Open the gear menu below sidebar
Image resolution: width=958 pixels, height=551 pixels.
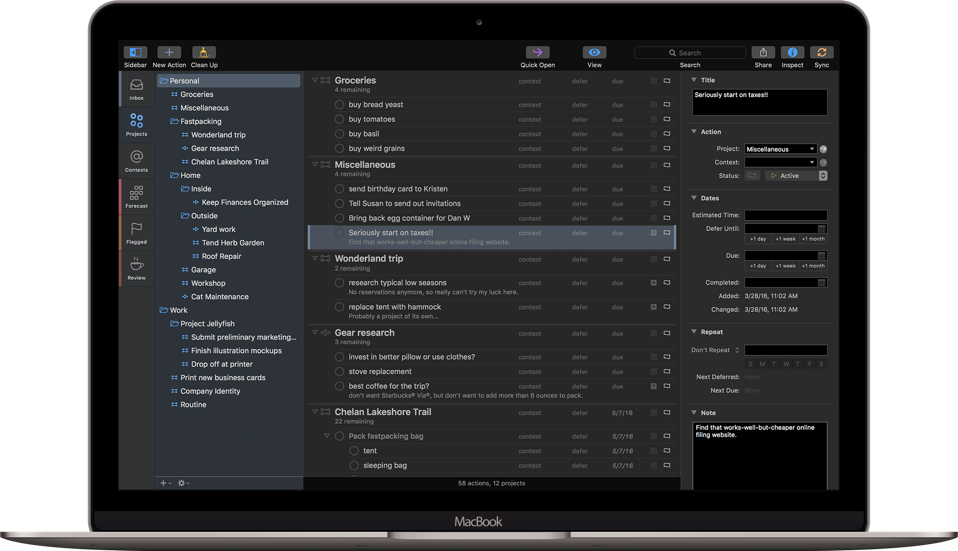tap(183, 483)
